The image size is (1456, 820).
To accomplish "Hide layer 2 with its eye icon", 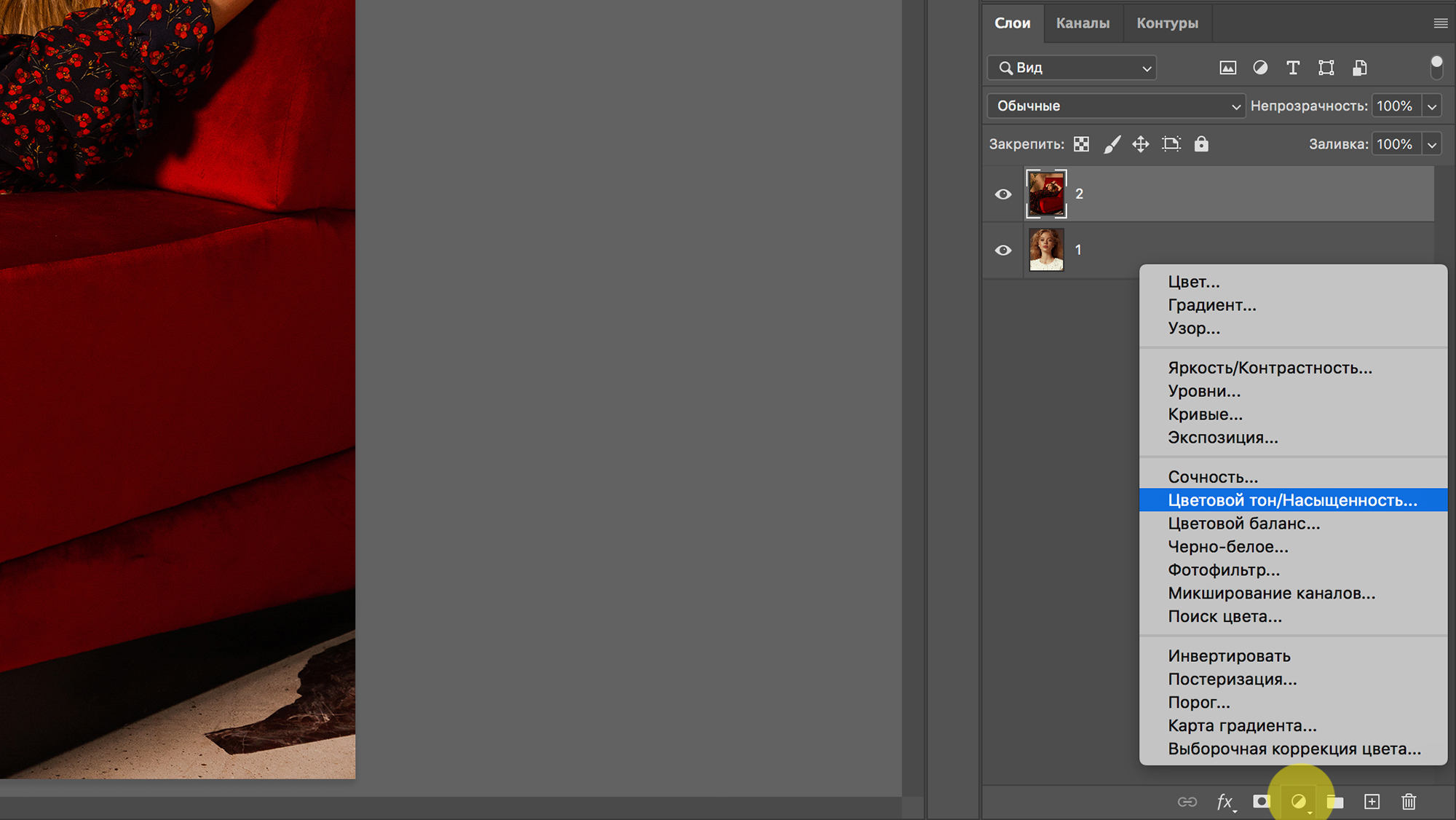I will click(x=1003, y=194).
